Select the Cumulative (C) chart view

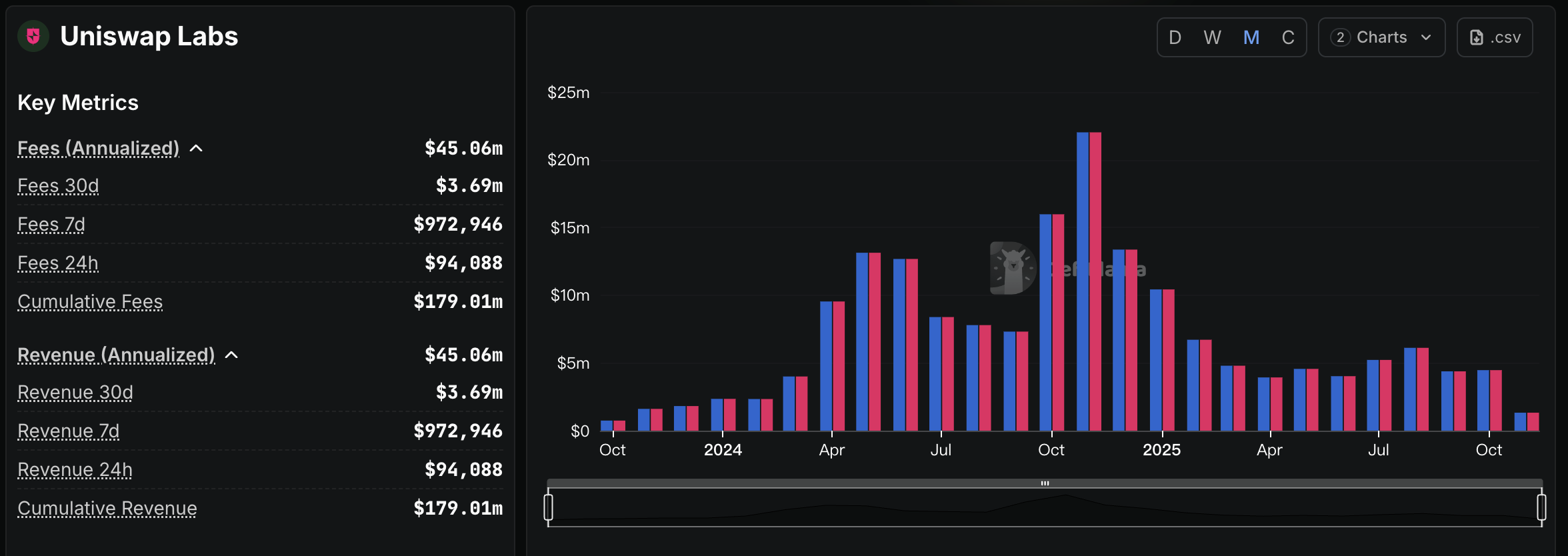1288,37
